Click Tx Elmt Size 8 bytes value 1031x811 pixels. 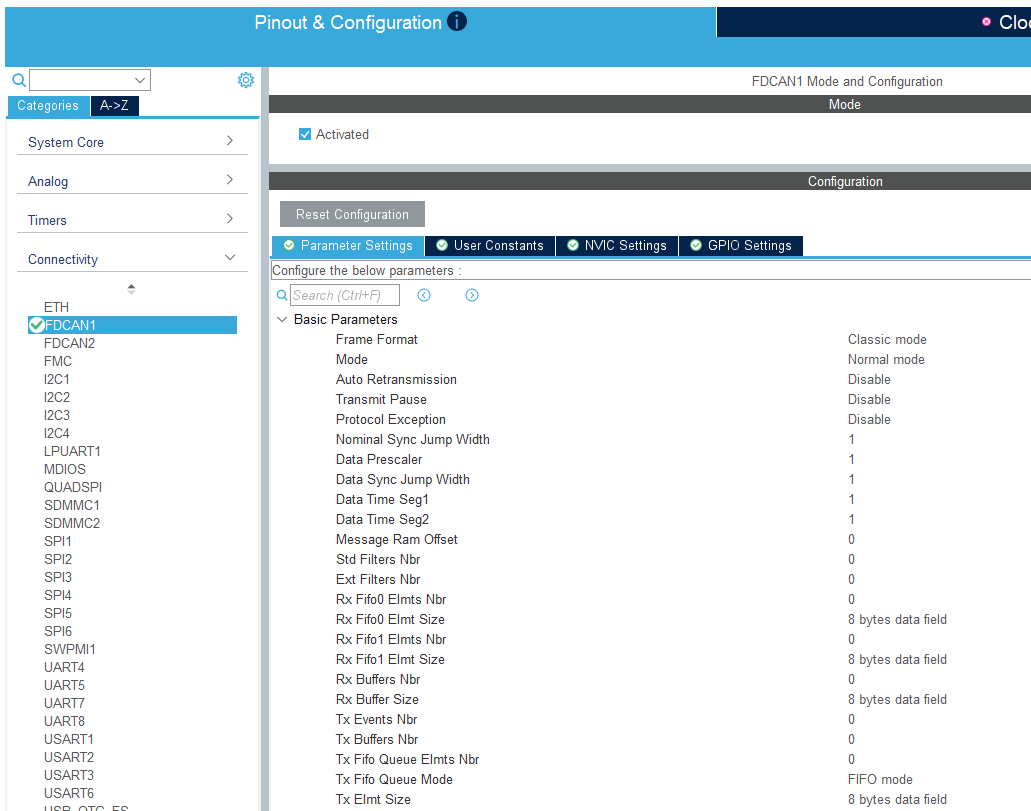click(897, 800)
